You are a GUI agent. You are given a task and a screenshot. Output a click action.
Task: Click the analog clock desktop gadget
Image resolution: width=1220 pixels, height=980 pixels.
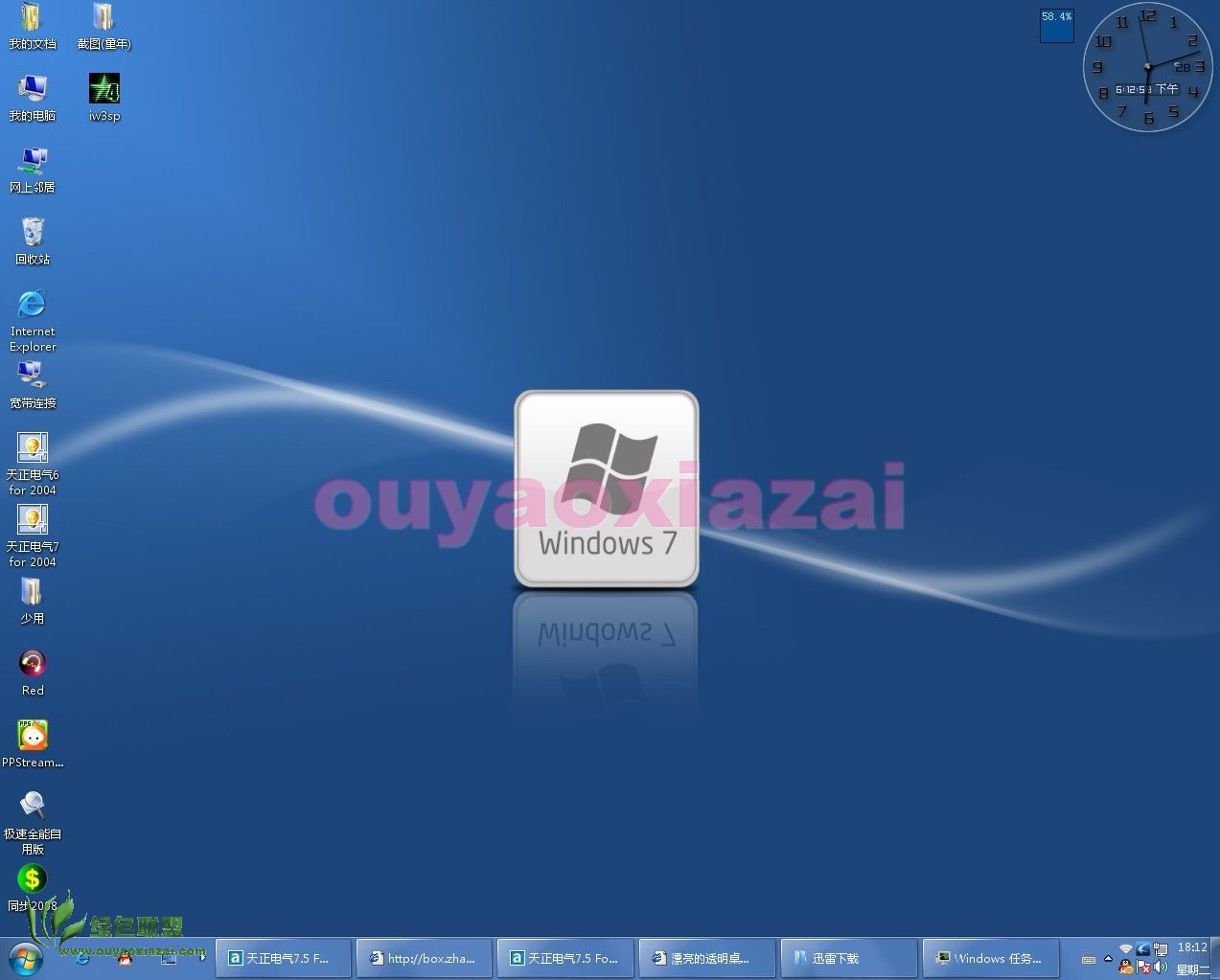click(1147, 68)
